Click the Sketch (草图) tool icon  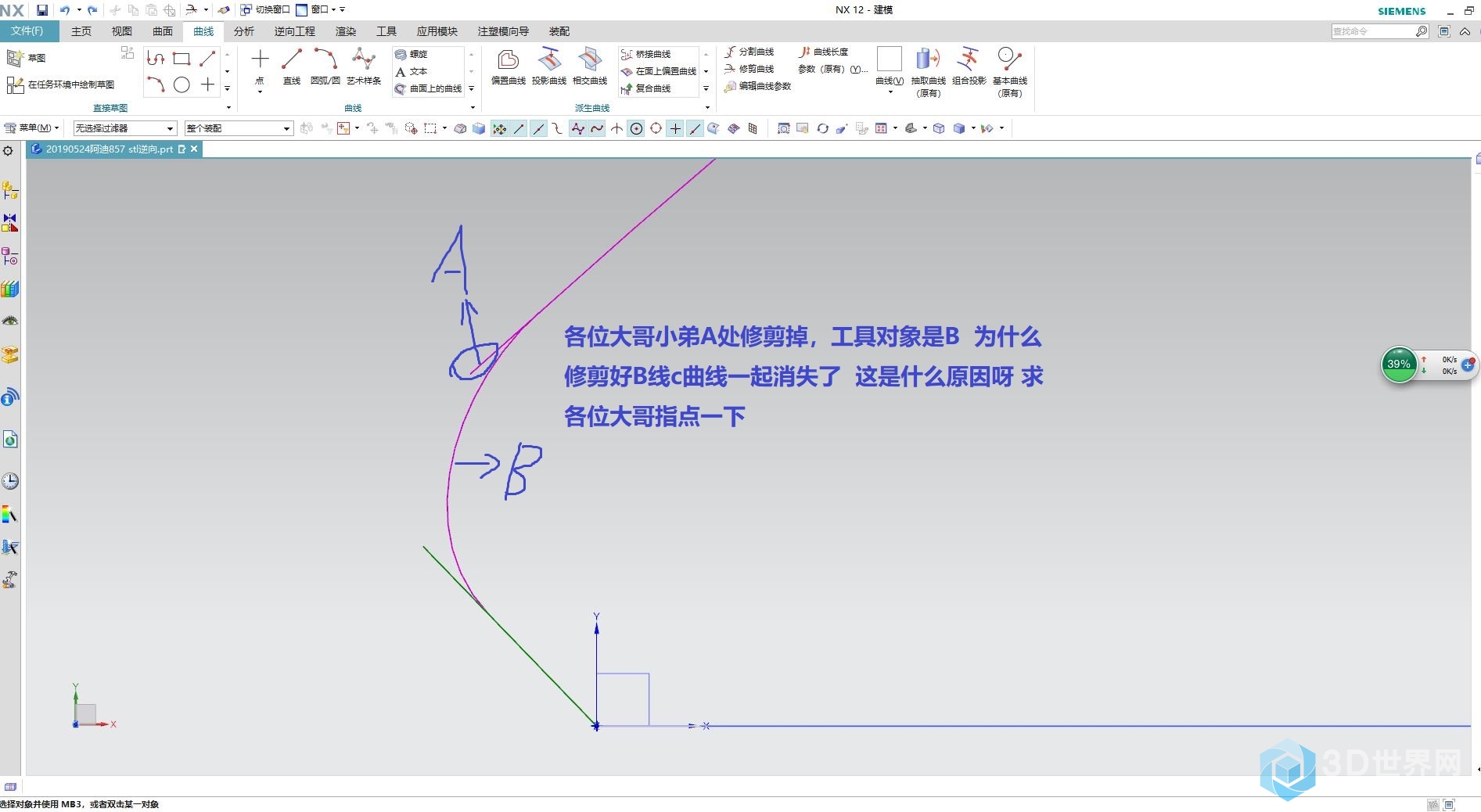click(15, 58)
